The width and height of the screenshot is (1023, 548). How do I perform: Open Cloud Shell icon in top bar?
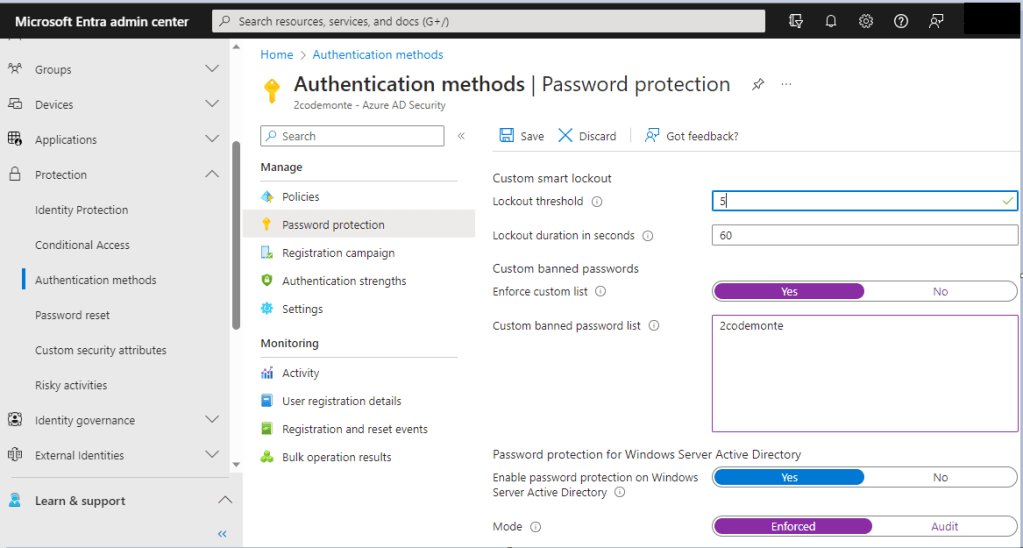click(796, 21)
